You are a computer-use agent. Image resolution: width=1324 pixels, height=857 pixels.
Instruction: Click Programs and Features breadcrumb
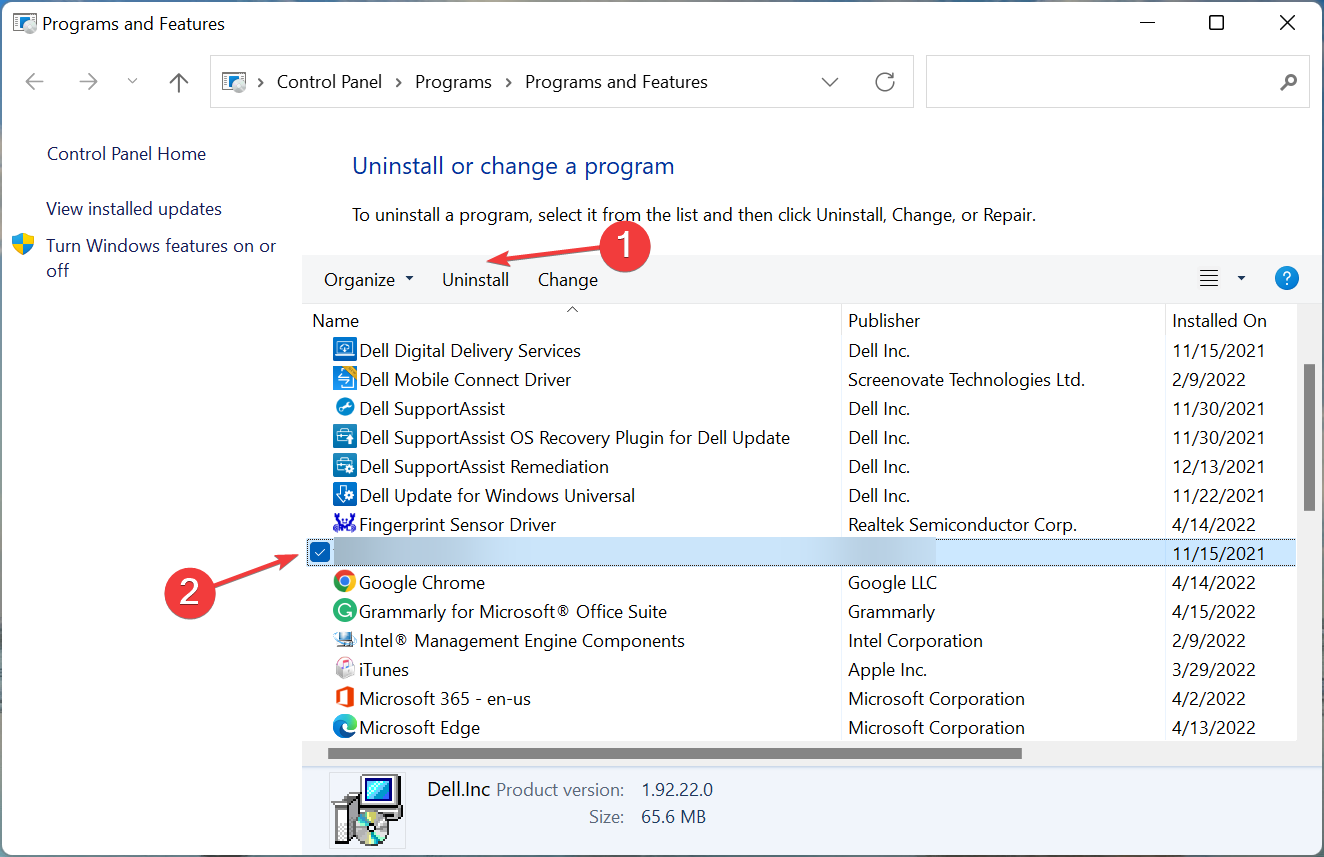tap(616, 82)
